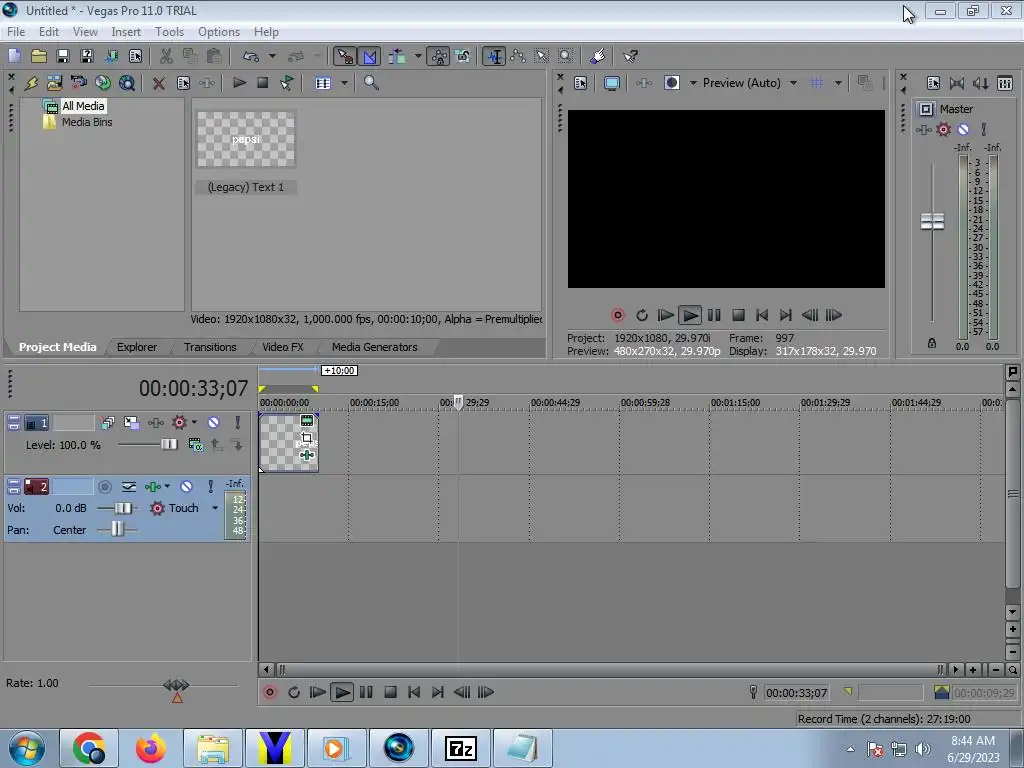
Task: Go to Start under video preview
Action: [x=761, y=315]
